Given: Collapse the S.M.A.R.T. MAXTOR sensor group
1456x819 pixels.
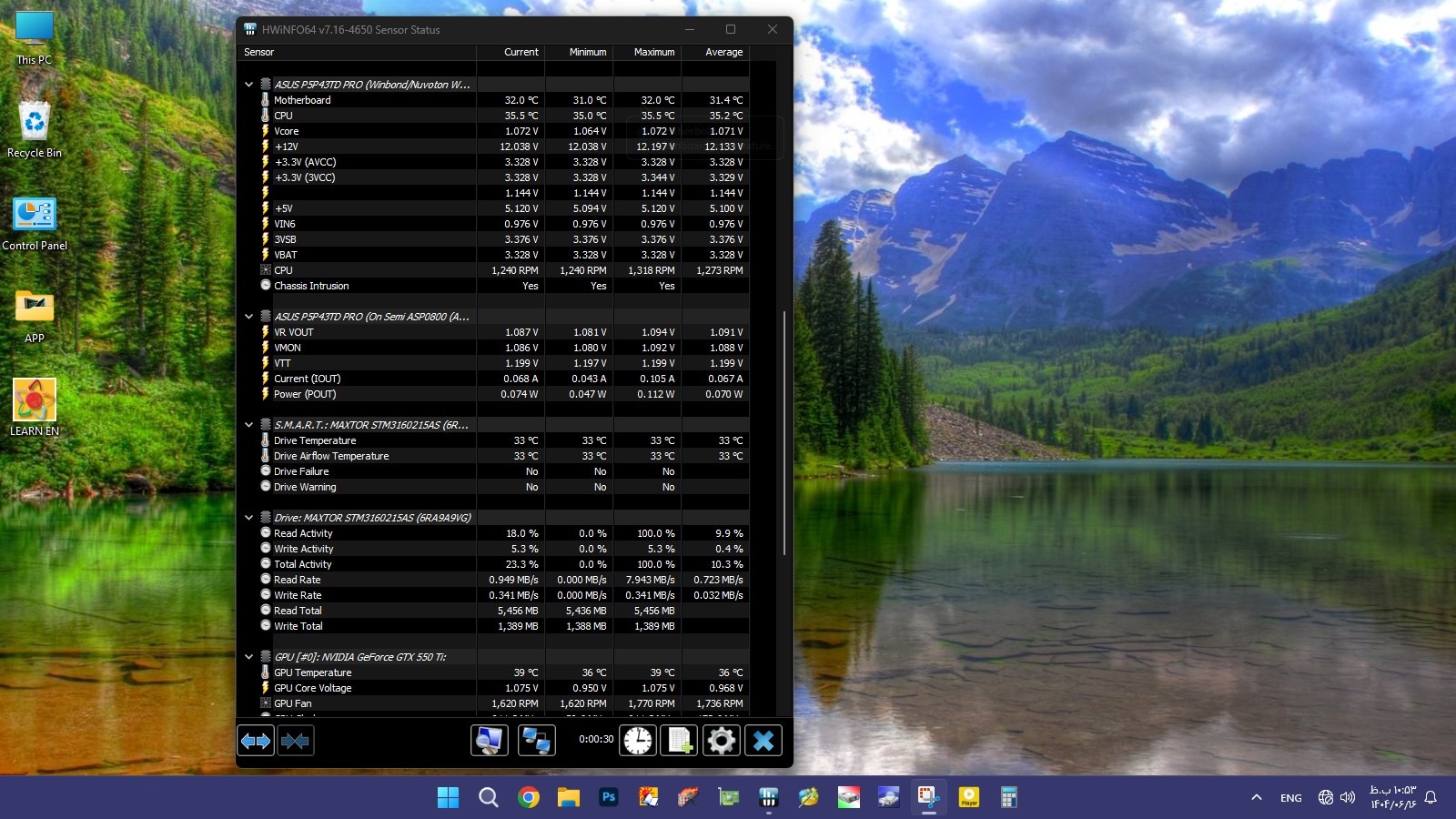Looking at the screenshot, I should 248,425.
